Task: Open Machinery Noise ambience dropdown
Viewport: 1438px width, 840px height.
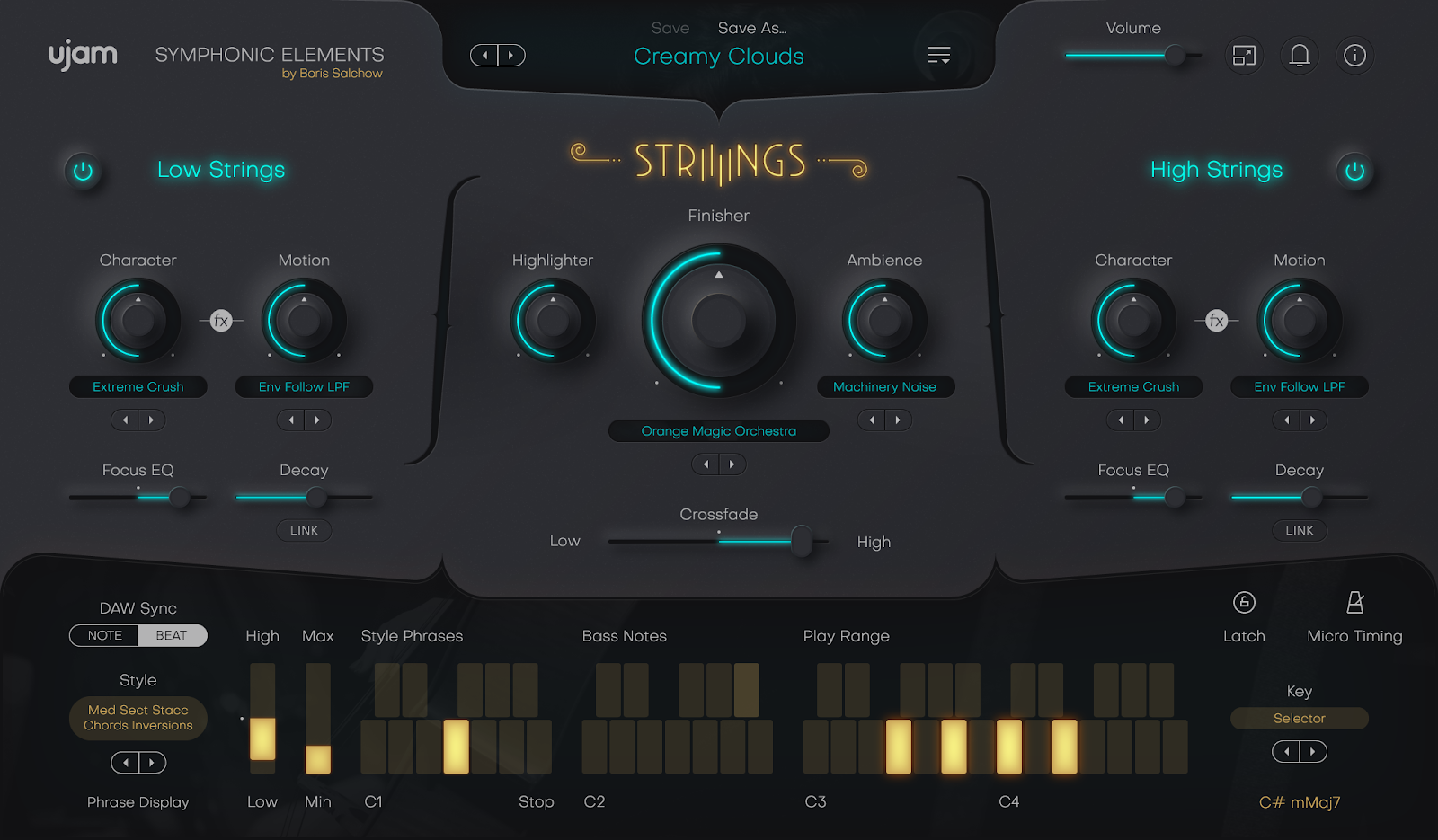Action: tap(885, 386)
